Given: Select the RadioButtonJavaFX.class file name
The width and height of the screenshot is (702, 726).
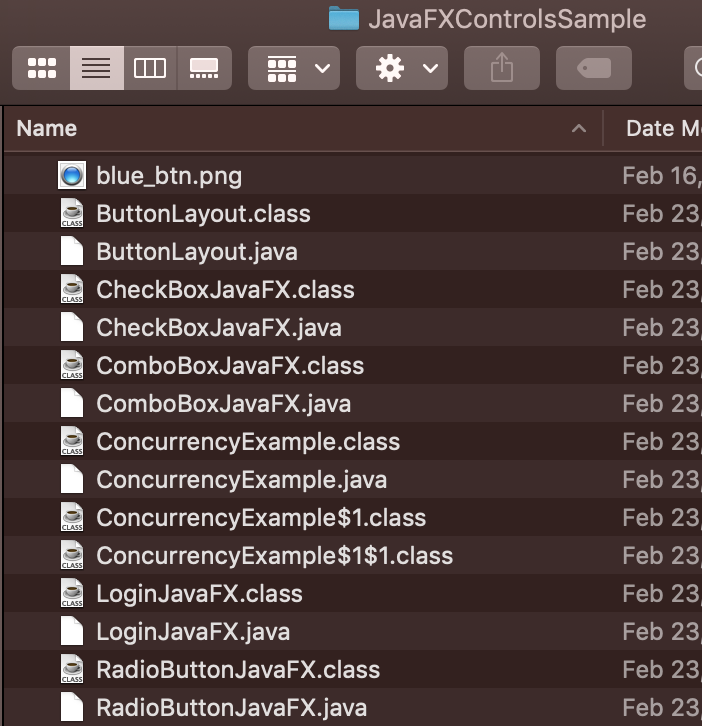Looking at the screenshot, I should 238,670.
